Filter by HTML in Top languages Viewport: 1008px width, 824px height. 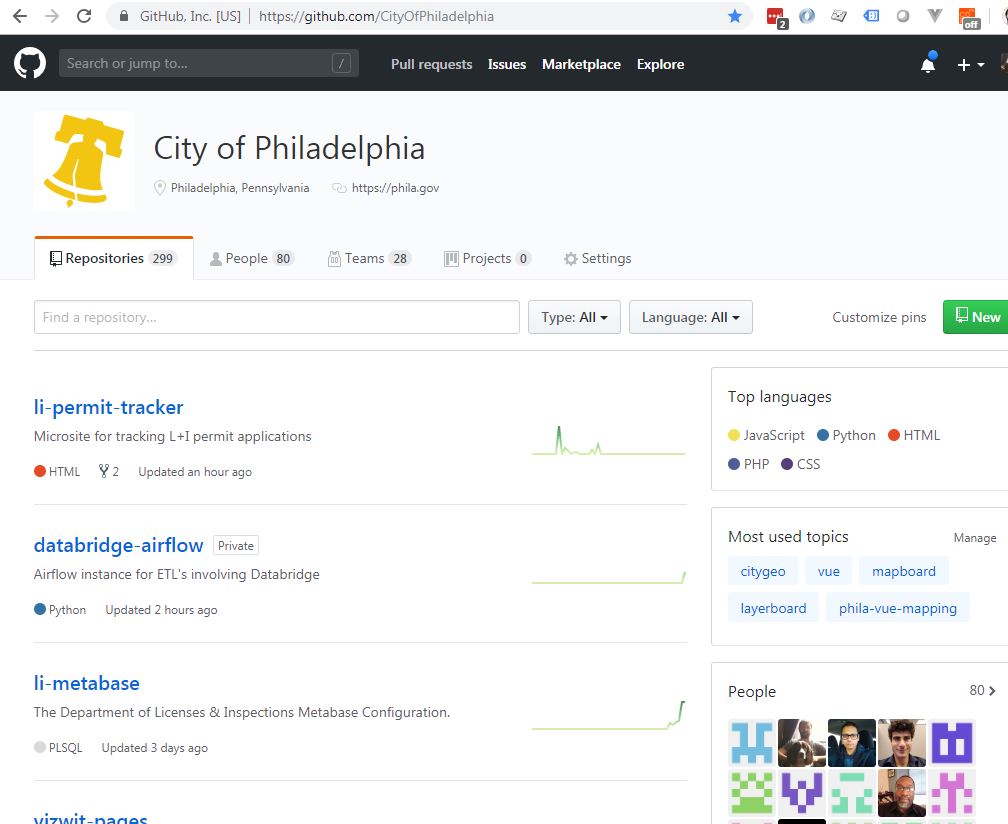914,435
